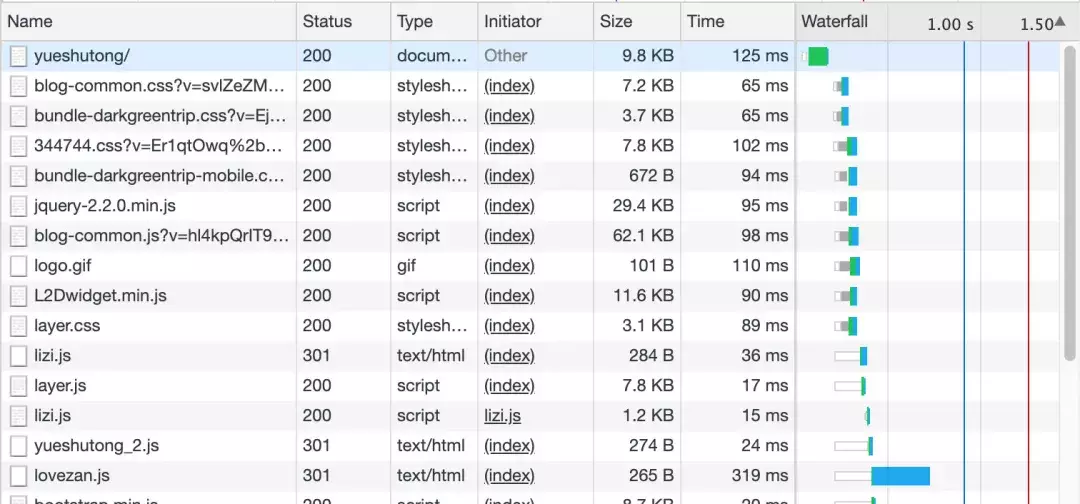Click the file icon beside jquery-2.2.0.min.js
The width and height of the screenshot is (1080, 504).
pos(19,206)
